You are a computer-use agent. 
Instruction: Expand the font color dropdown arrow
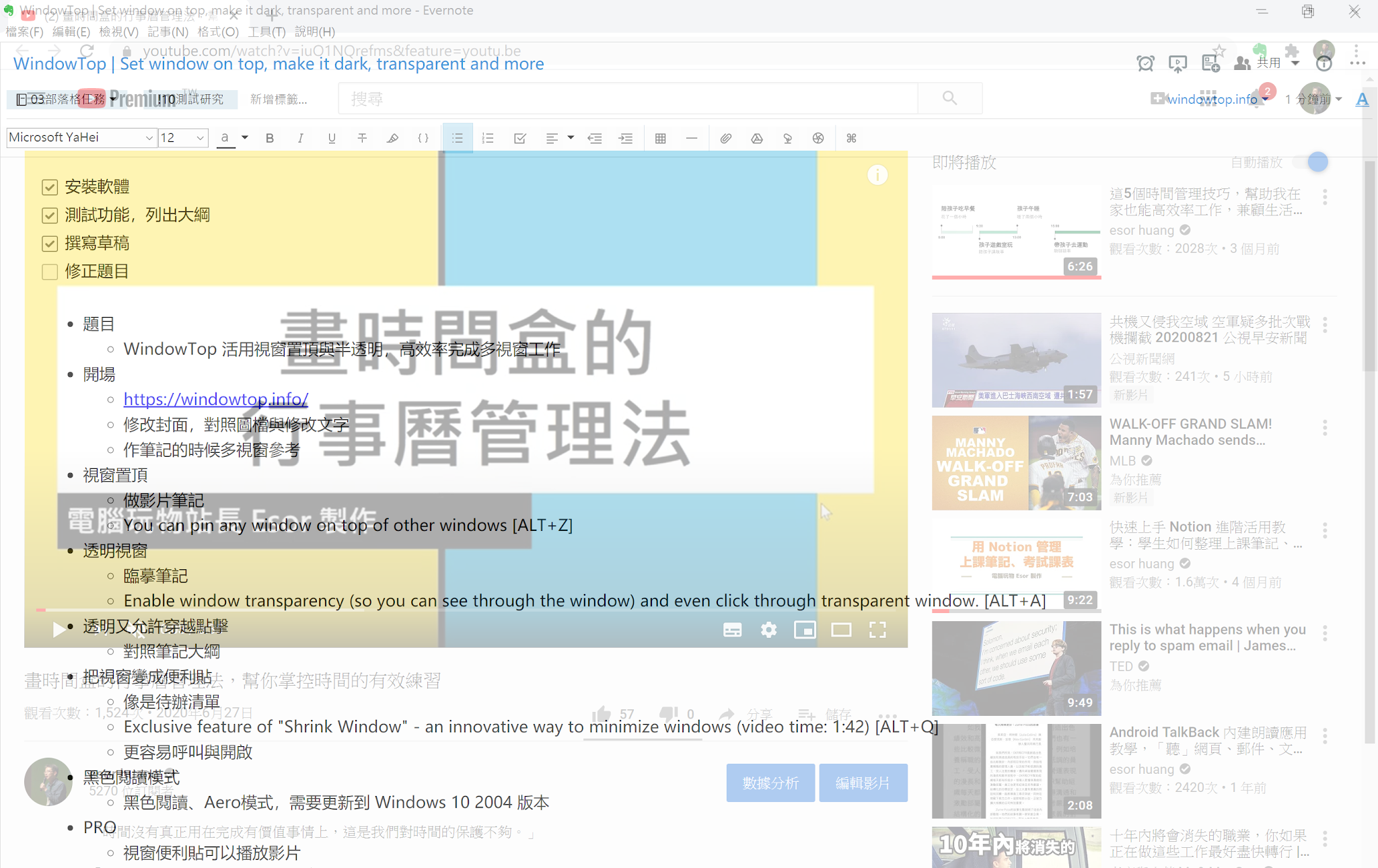pos(245,138)
